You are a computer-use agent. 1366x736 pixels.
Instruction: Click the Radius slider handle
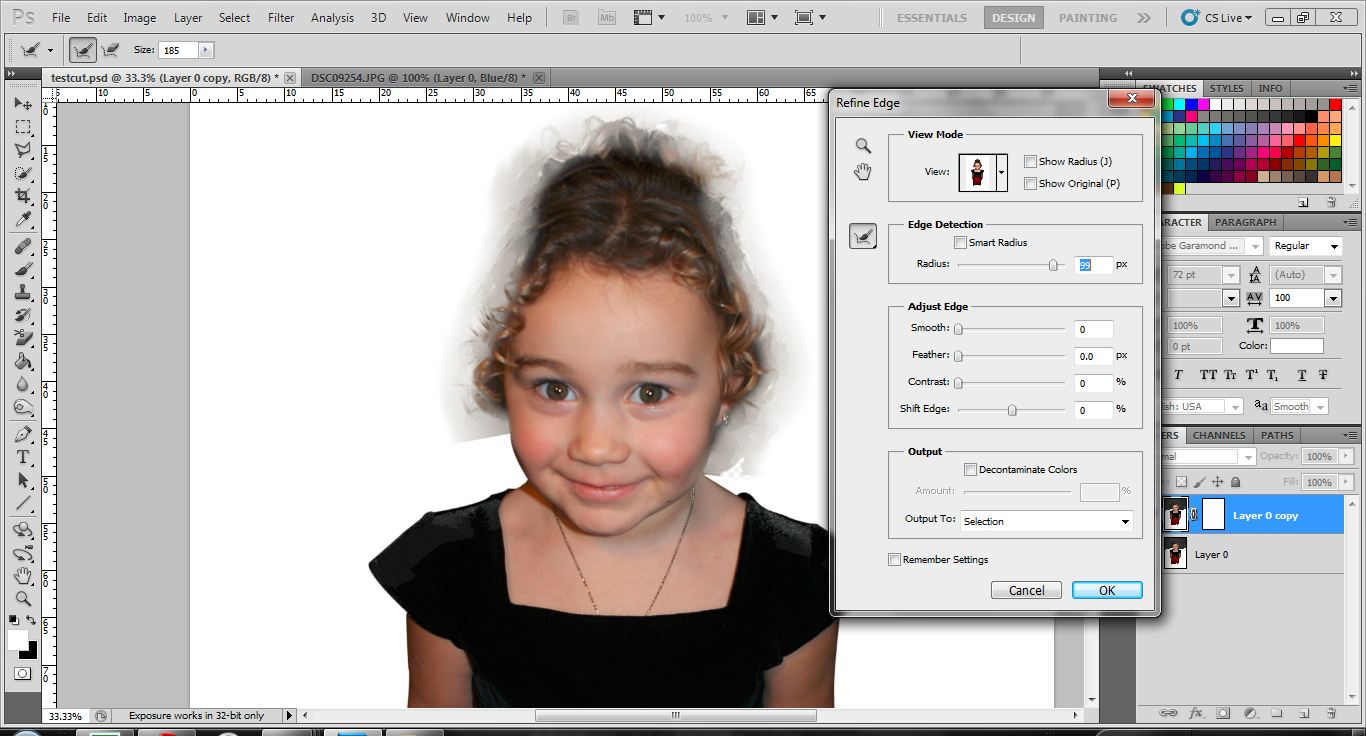1053,265
